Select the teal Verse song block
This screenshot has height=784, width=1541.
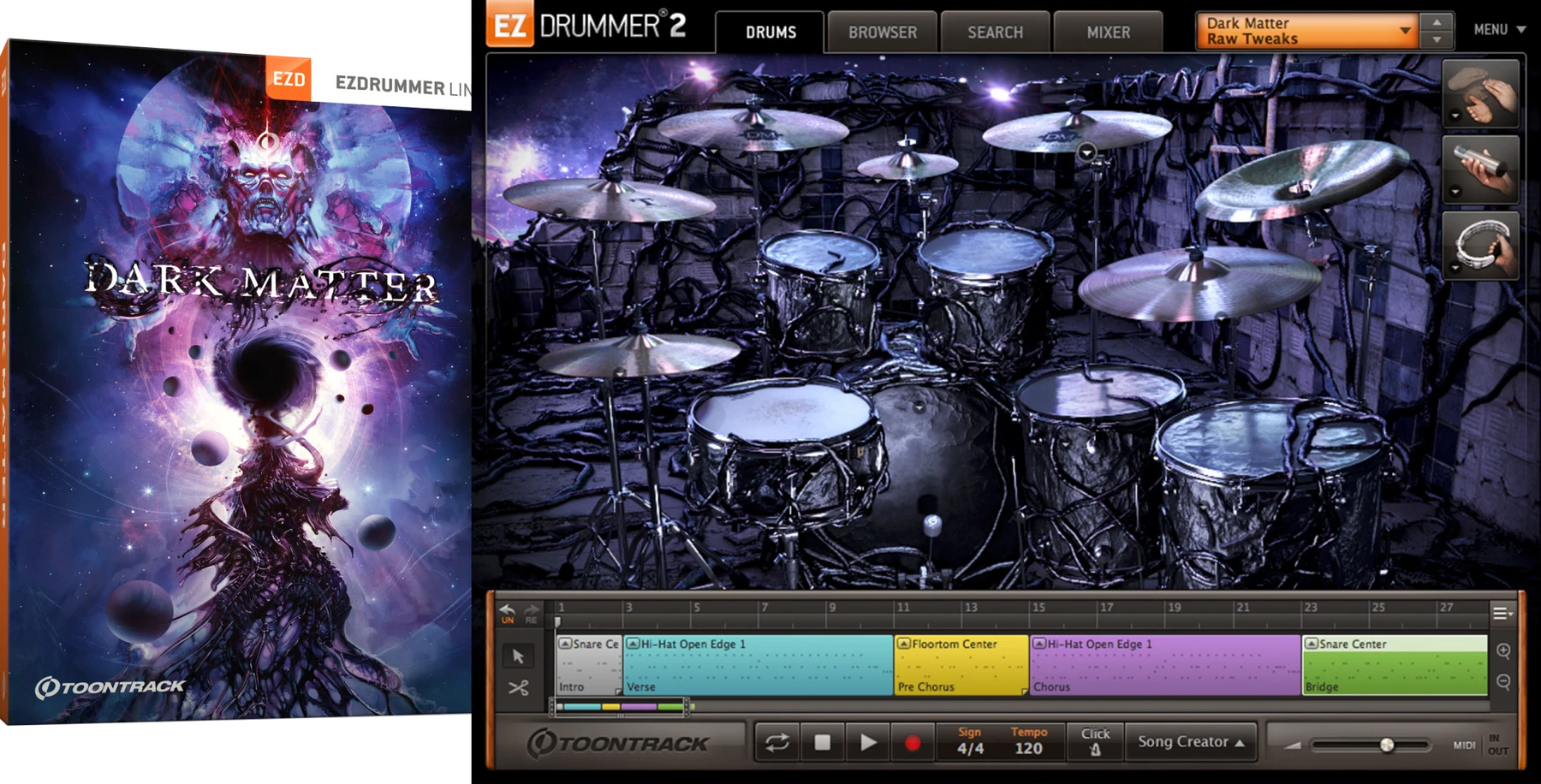click(x=759, y=665)
